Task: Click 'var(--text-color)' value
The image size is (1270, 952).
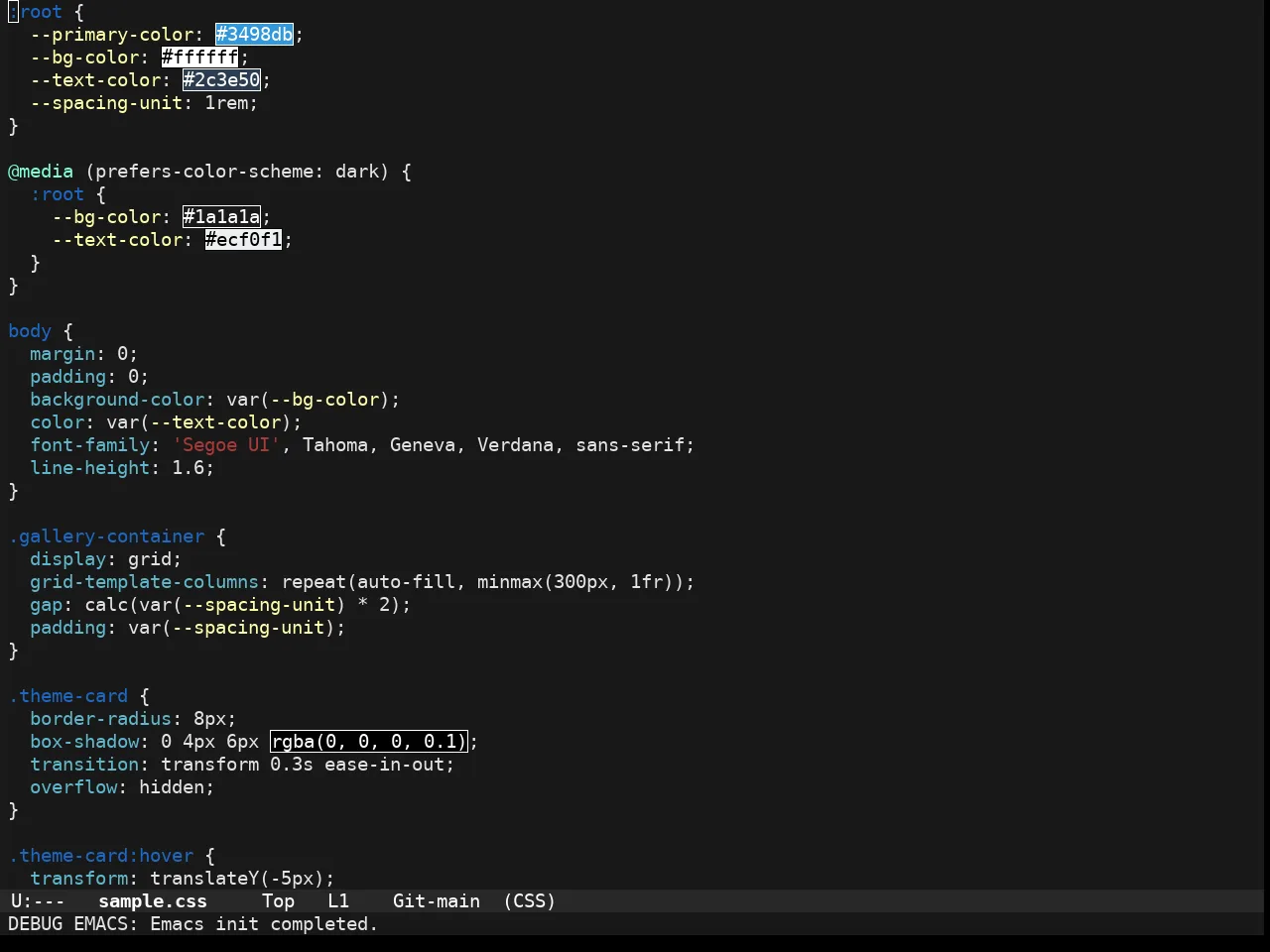Action: click(199, 422)
